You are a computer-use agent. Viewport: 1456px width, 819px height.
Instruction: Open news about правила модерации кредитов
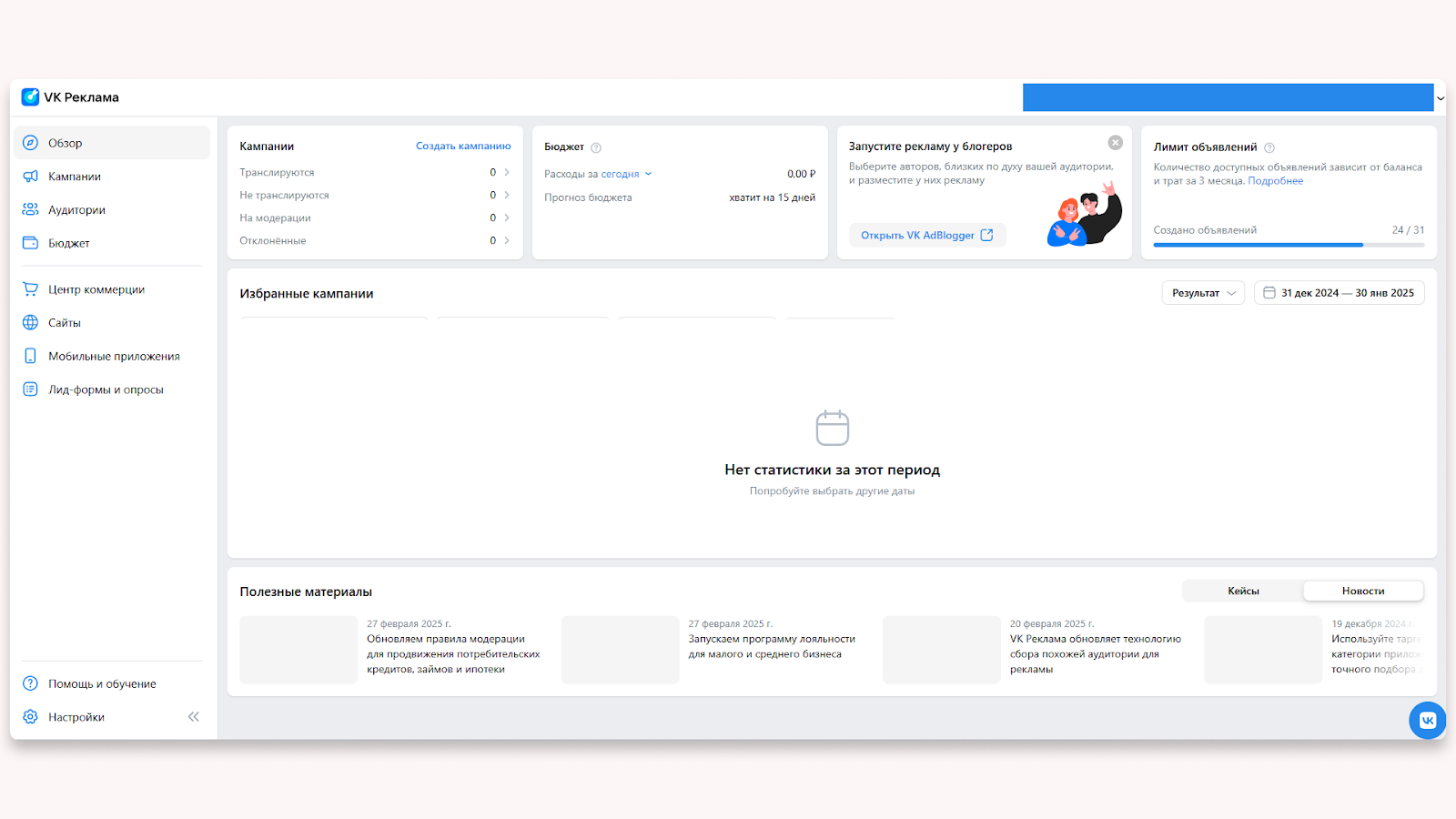pyautogui.click(x=453, y=654)
